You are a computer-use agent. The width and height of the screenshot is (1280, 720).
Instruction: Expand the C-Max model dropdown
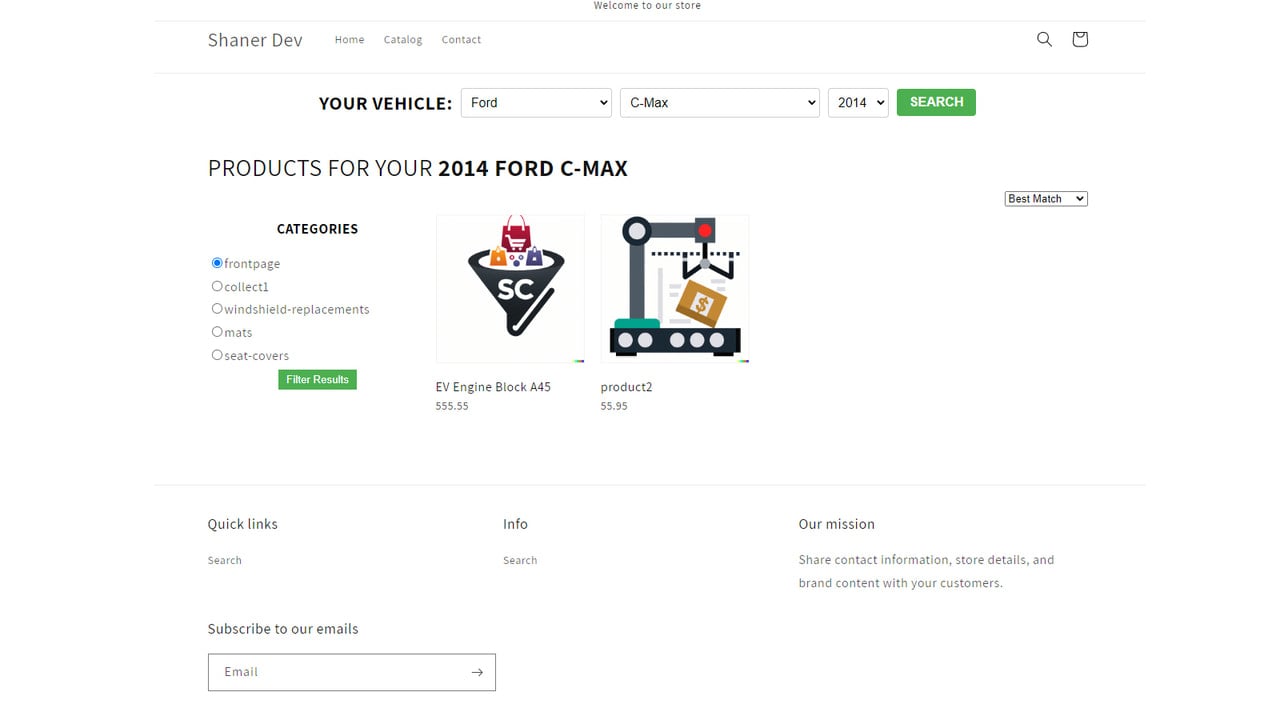pyautogui.click(x=720, y=103)
